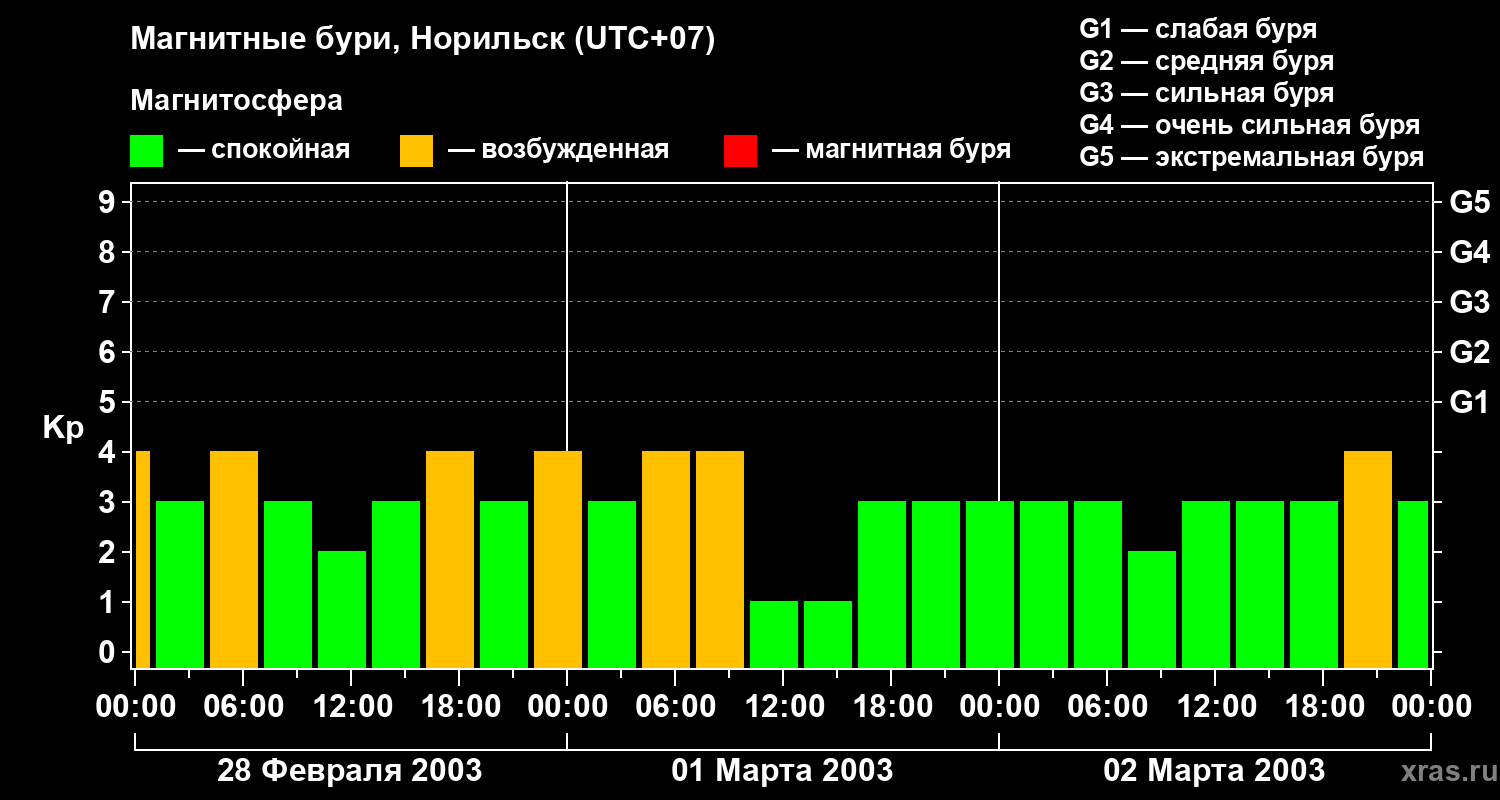
Task: Select the 'G3 — сильная буря' legend line
Action: click(1206, 93)
